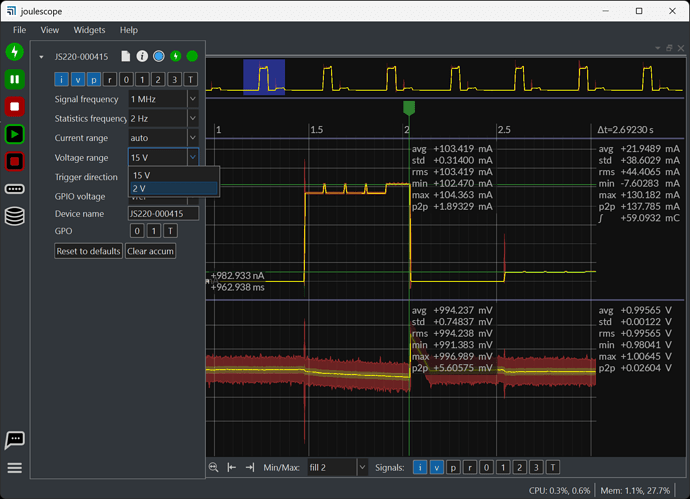This screenshot has width=690, height=499.
Task: Click the Clear accum button
Action: coord(150,251)
